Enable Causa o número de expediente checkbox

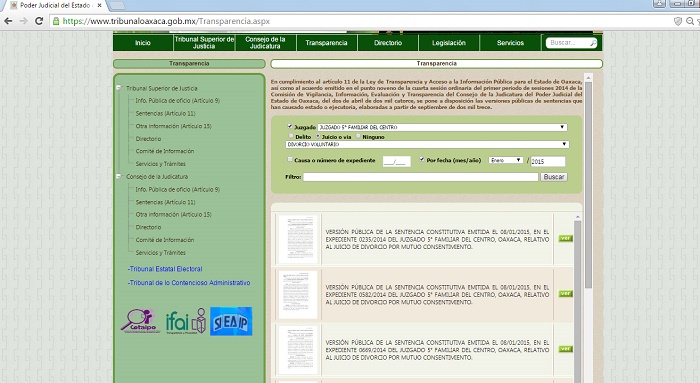point(290,159)
